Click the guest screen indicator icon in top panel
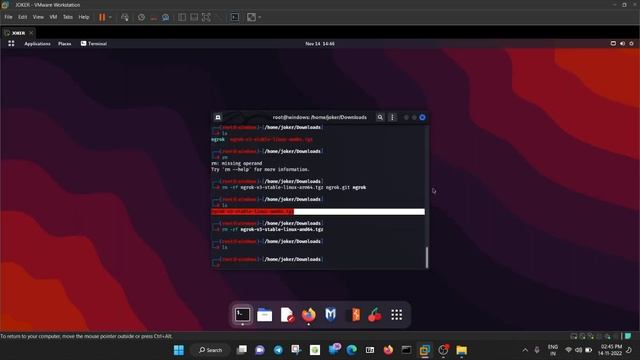 pos(613,44)
